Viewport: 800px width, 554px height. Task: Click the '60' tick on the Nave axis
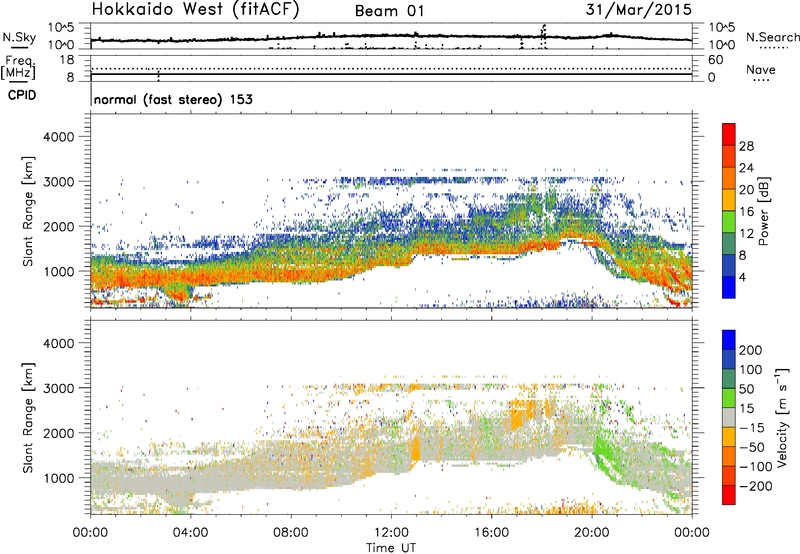(x=715, y=60)
